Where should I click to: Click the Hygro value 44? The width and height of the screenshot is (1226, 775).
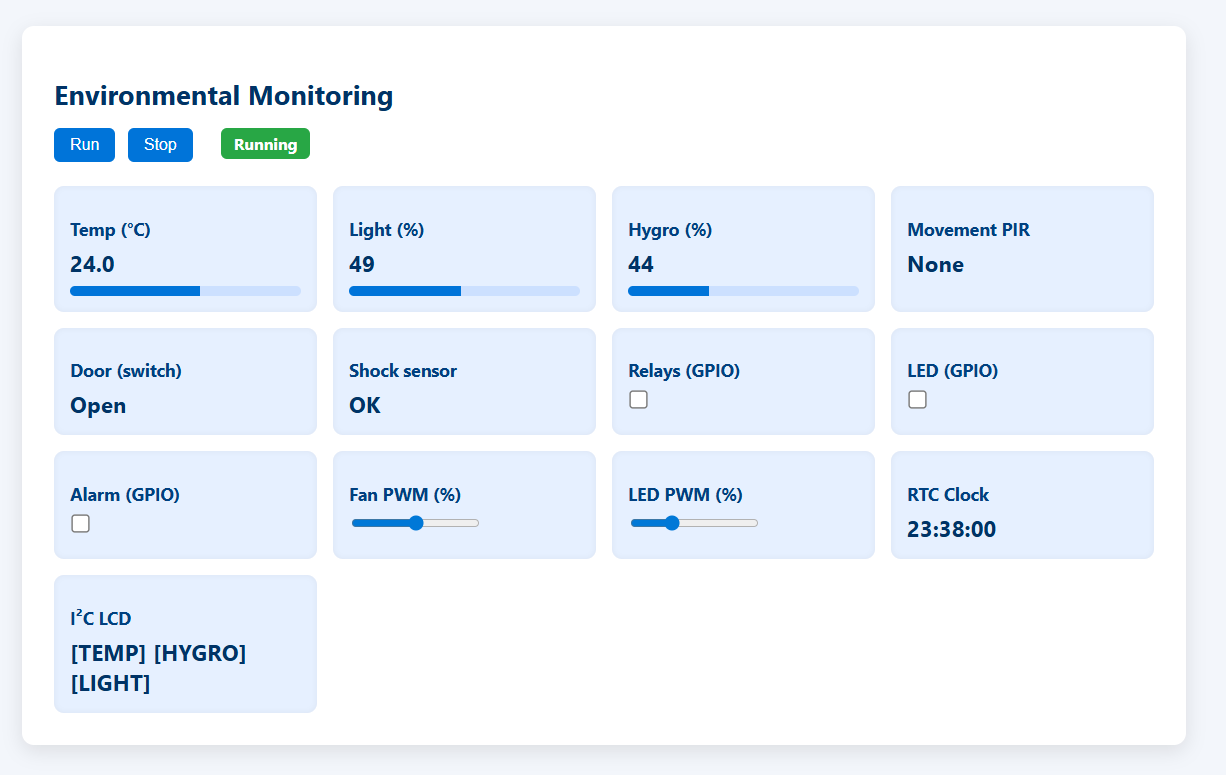point(641,265)
